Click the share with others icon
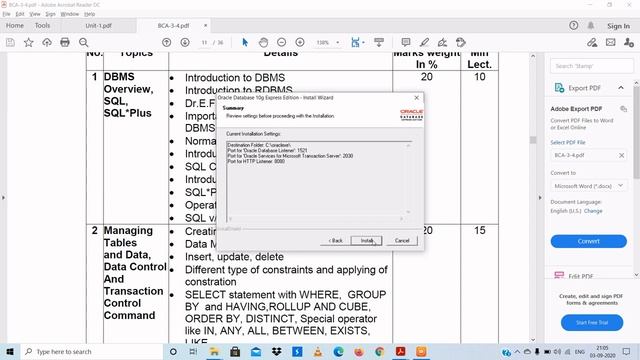This screenshot has width=640, height=360. [x=629, y=42]
